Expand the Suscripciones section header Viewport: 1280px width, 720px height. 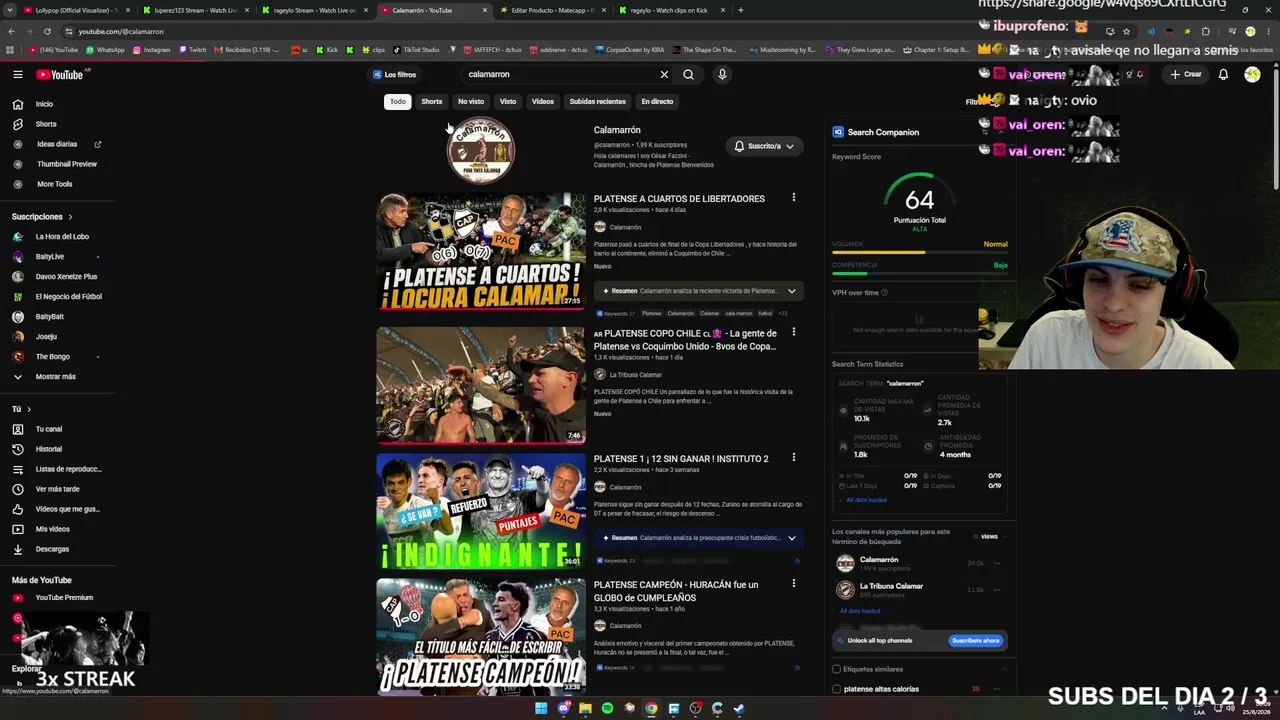(42, 217)
